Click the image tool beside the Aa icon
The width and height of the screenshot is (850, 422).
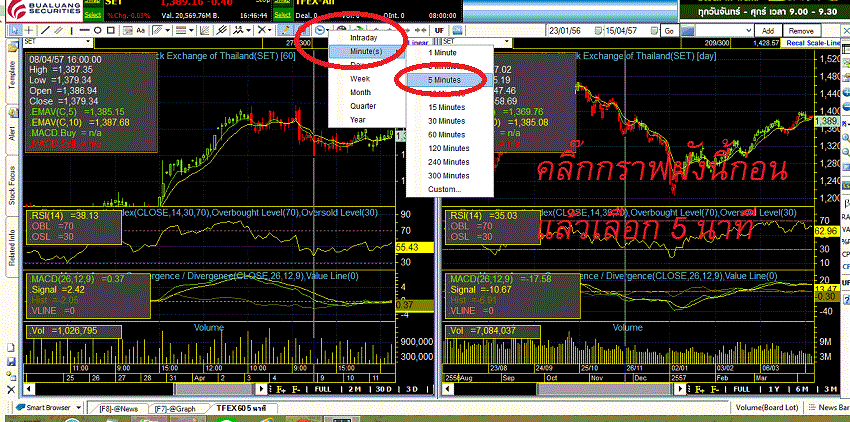[x=128, y=30]
